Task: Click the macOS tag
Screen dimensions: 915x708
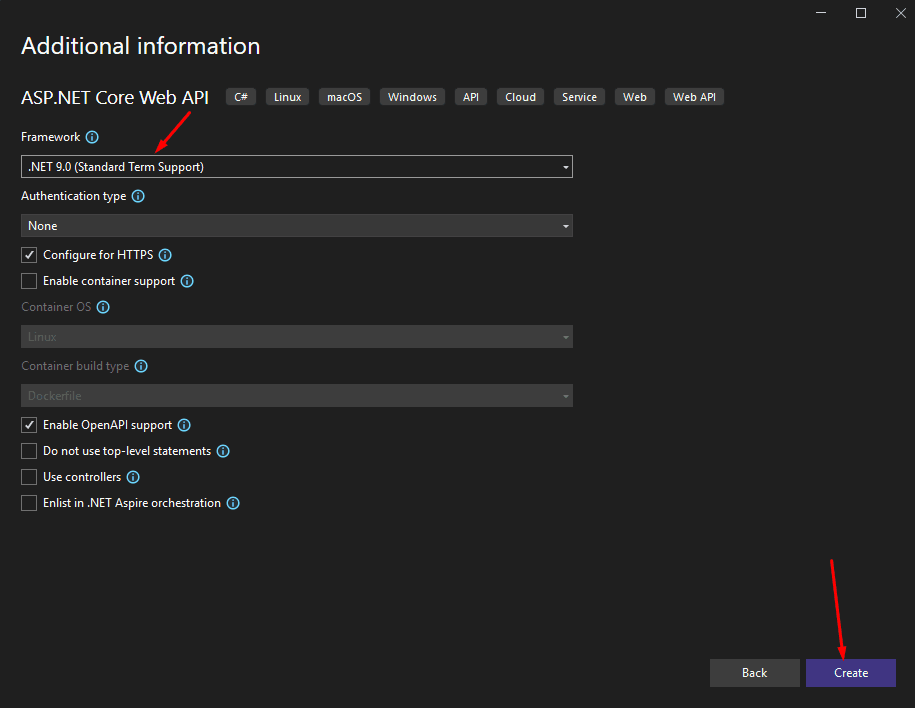Action: [344, 97]
